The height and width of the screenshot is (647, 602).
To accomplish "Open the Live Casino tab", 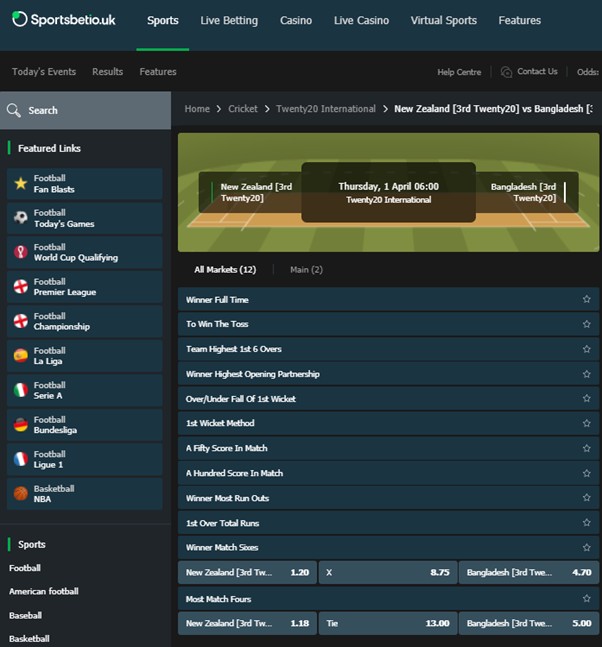I will pyautogui.click(x=361, y=20).
